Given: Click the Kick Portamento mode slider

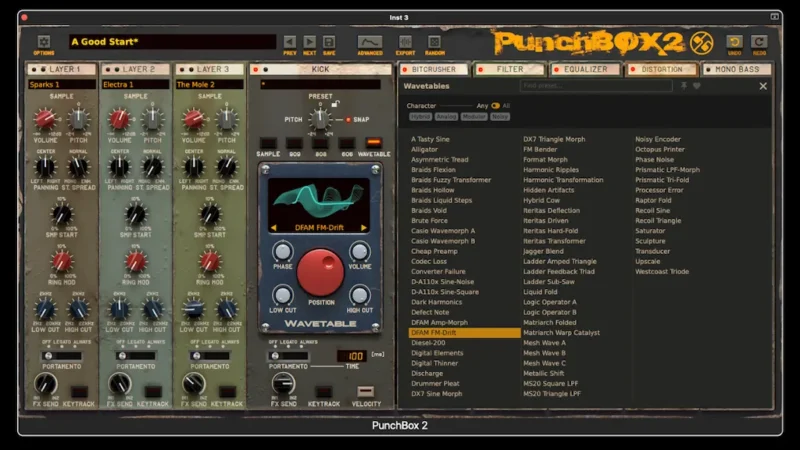Looking at the screenshot, I should click(x=288, y=356).
